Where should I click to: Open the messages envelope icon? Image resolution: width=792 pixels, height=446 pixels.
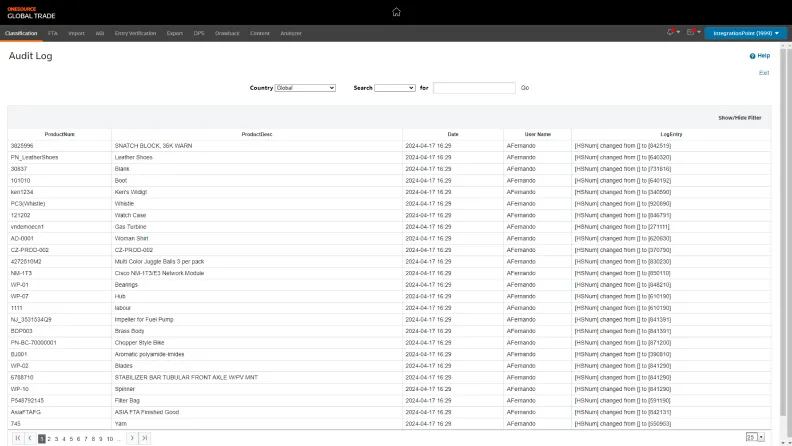click(x=692, y=33)
